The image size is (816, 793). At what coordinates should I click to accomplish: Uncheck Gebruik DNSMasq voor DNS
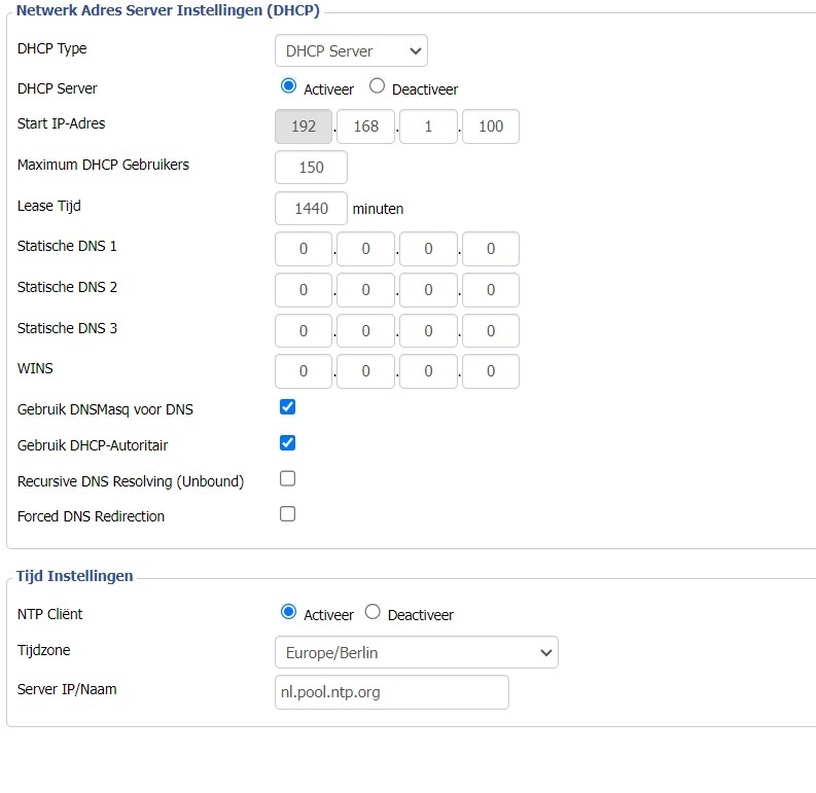287,407
